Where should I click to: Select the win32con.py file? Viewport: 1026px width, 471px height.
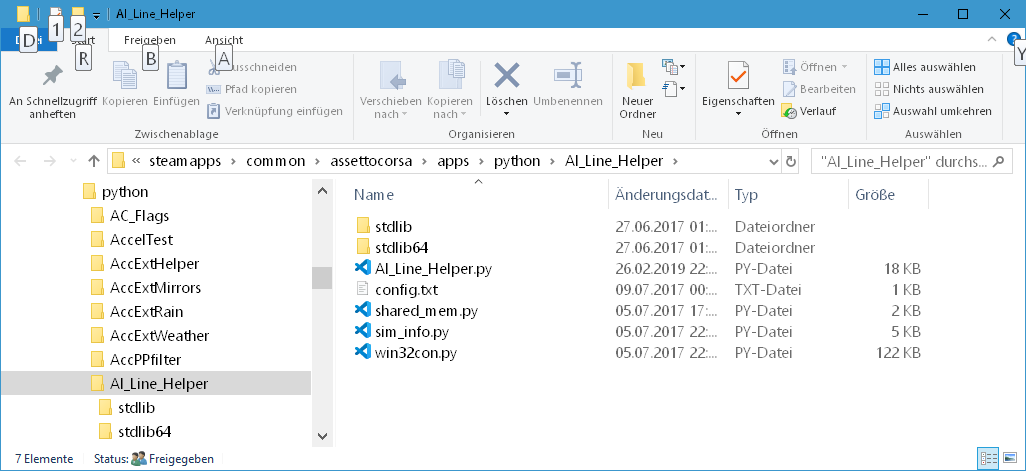coord(416,353)
